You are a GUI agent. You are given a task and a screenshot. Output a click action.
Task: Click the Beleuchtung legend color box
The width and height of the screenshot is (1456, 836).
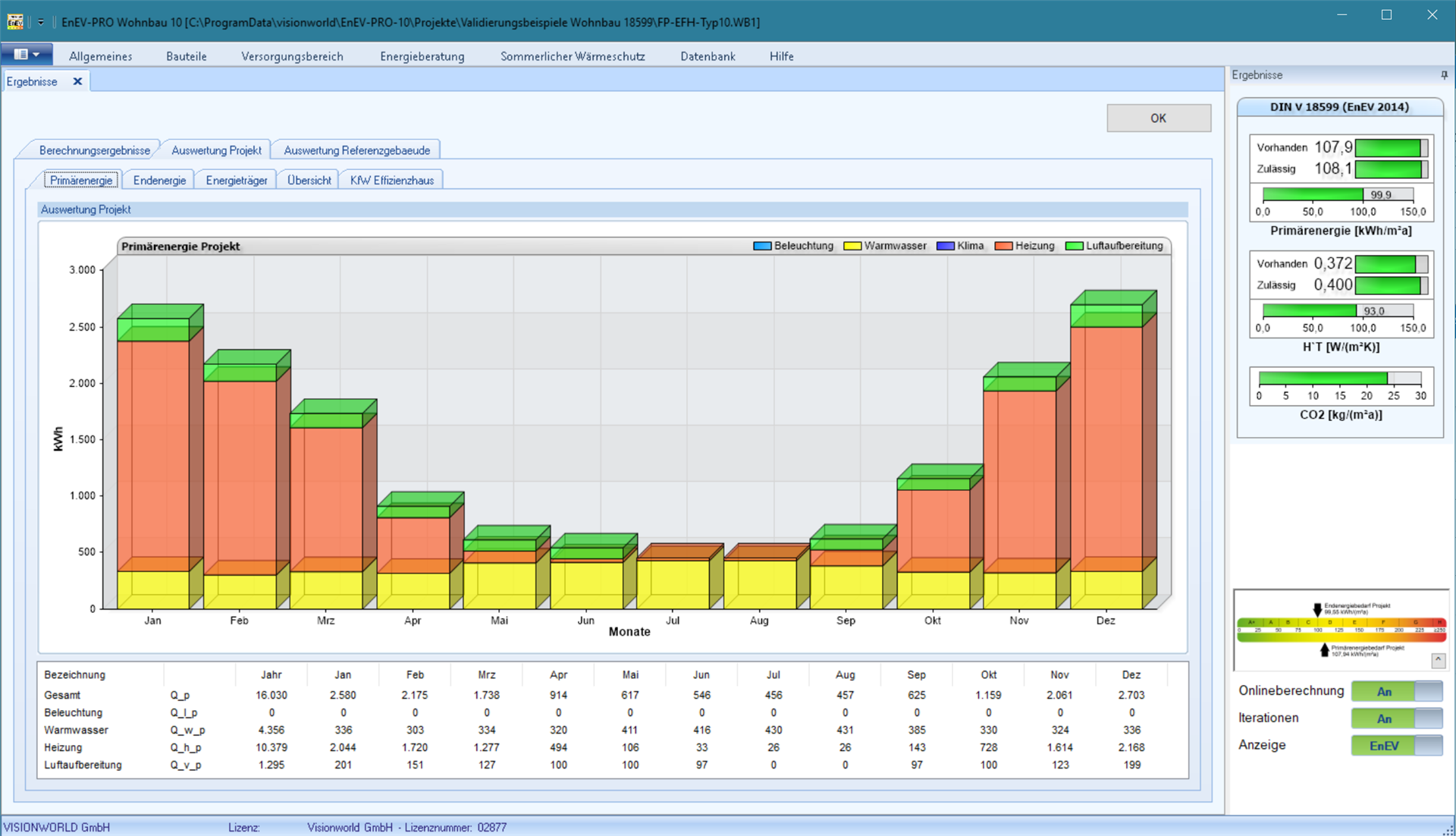click(762, 246)
